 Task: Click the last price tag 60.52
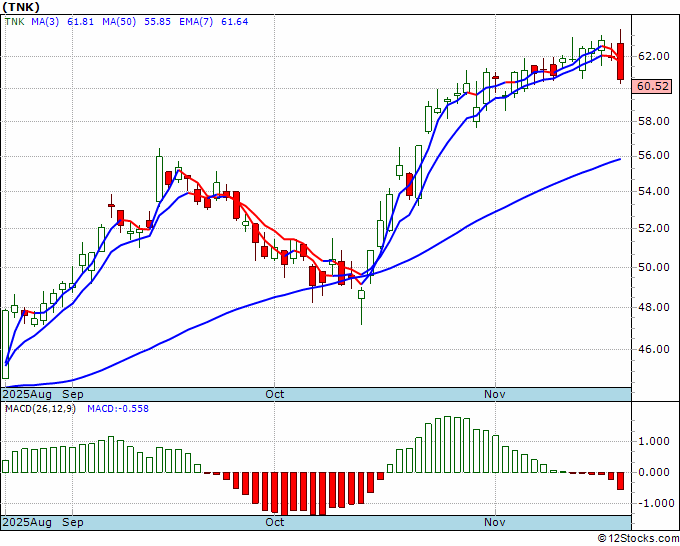coord(652,86)
